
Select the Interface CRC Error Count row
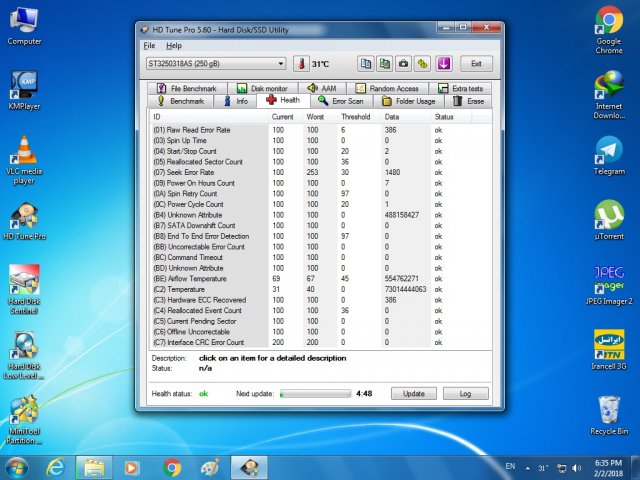tap(320, 342)
